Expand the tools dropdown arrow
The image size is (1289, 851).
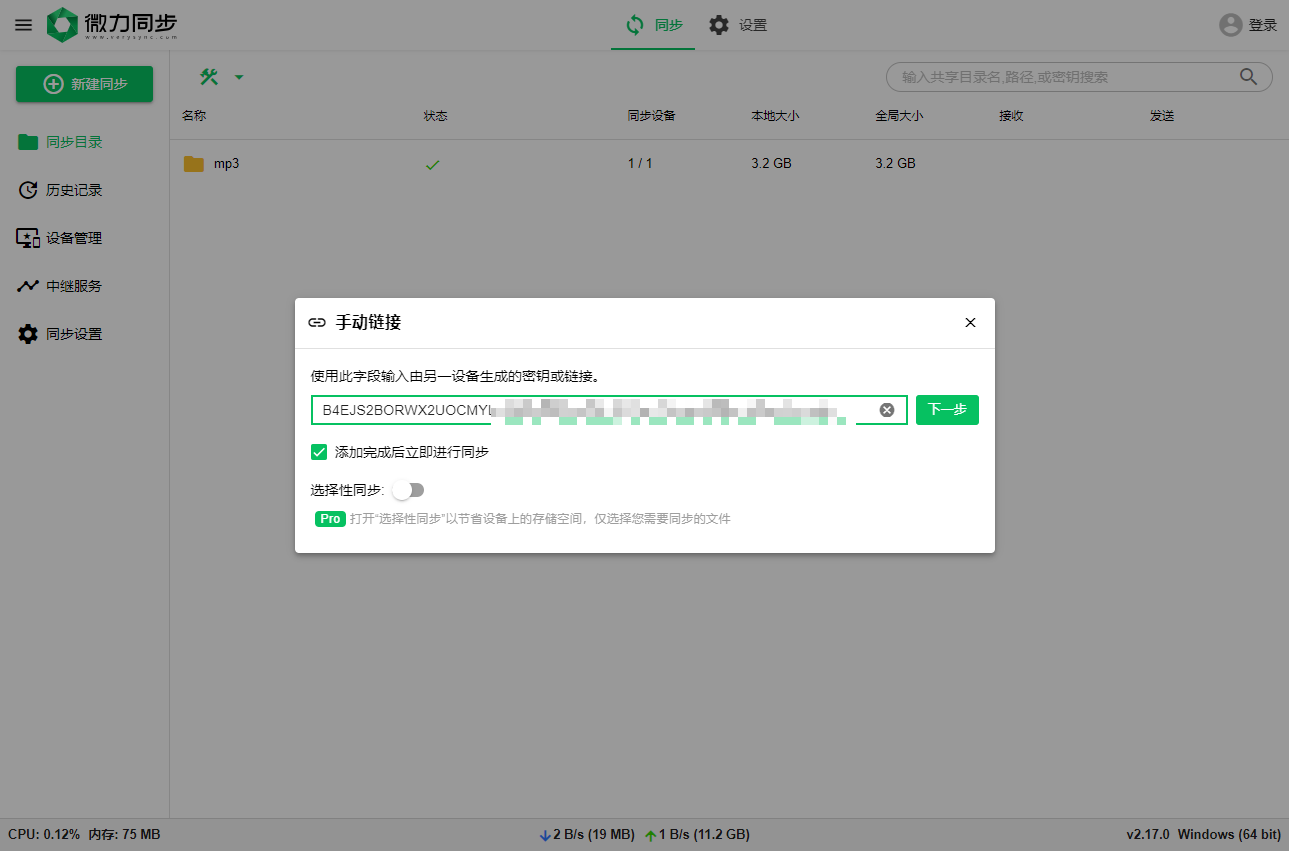[238, 77]
